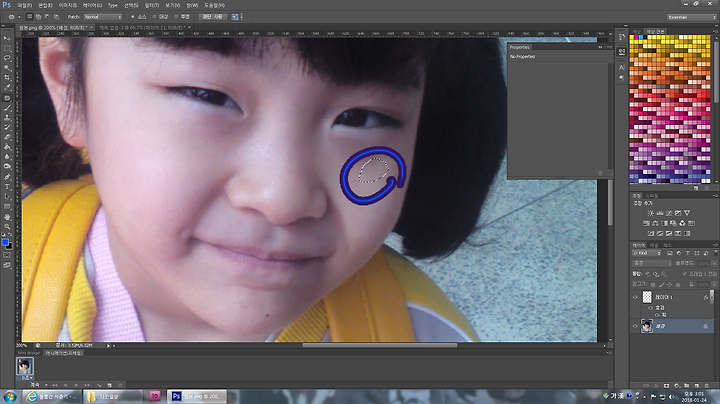Select the Clone Stamp tool
The height and width of the screenshot is (404, 720).
point(7,118)
